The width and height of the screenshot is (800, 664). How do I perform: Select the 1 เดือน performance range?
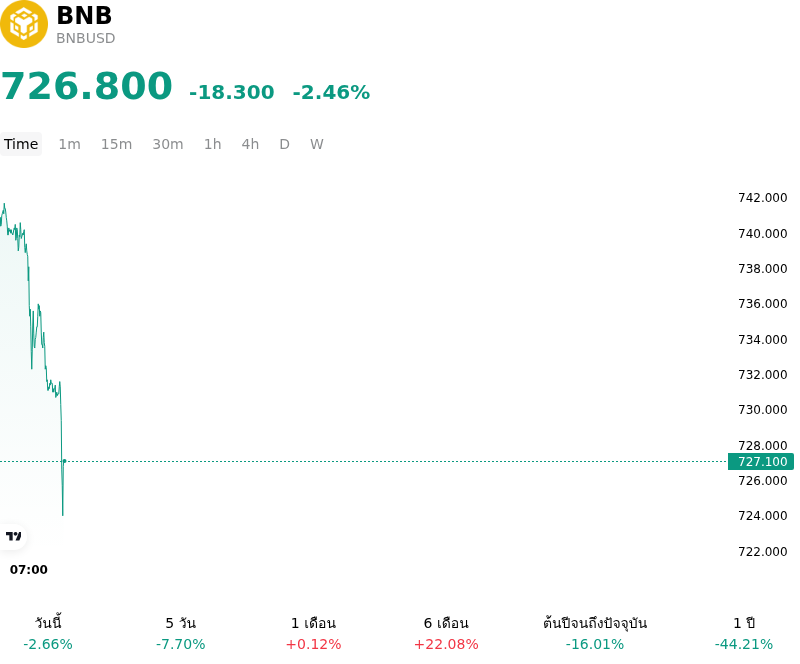coord(313,633)
